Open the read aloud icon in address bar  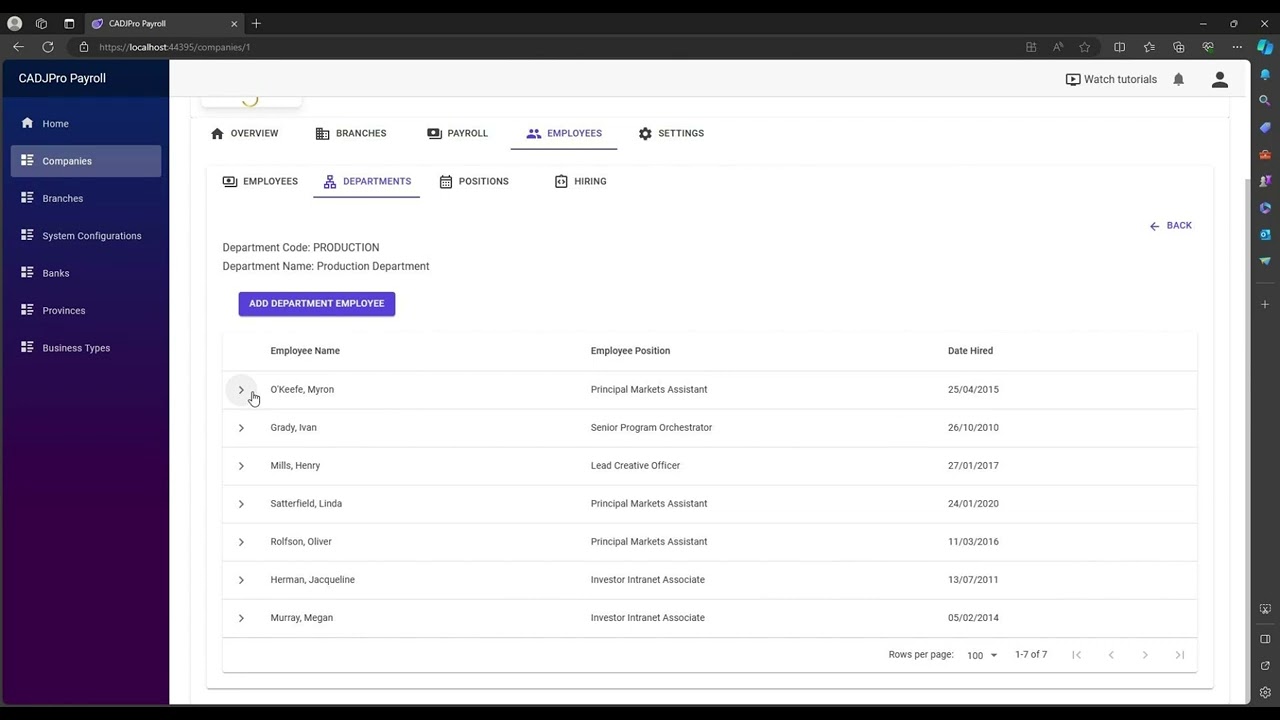click(x=1058, y=47)
